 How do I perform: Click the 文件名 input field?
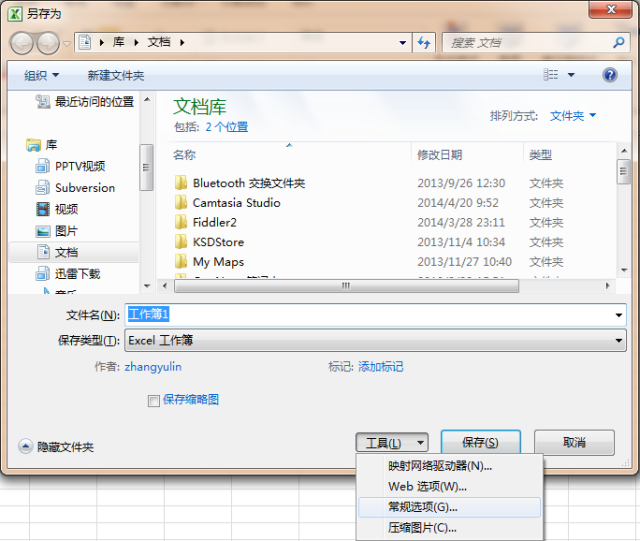pos(375,315)
